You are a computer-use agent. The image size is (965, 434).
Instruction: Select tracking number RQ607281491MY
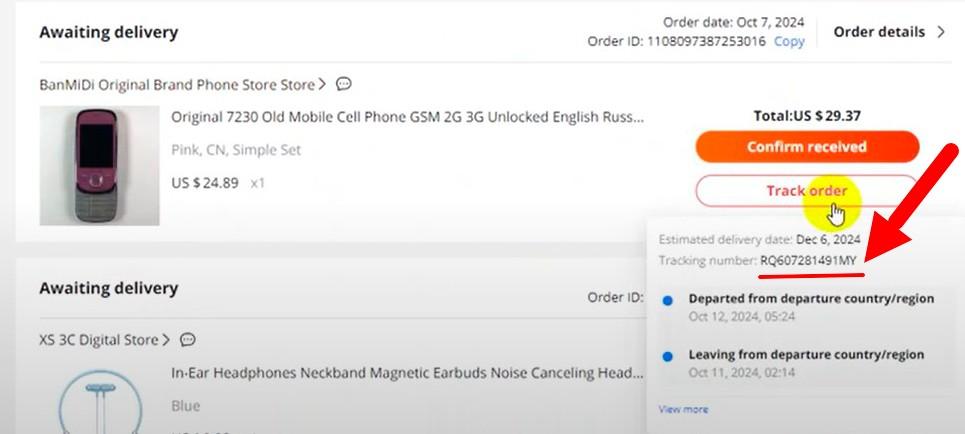pyautogui.click(x=810, y=260)
